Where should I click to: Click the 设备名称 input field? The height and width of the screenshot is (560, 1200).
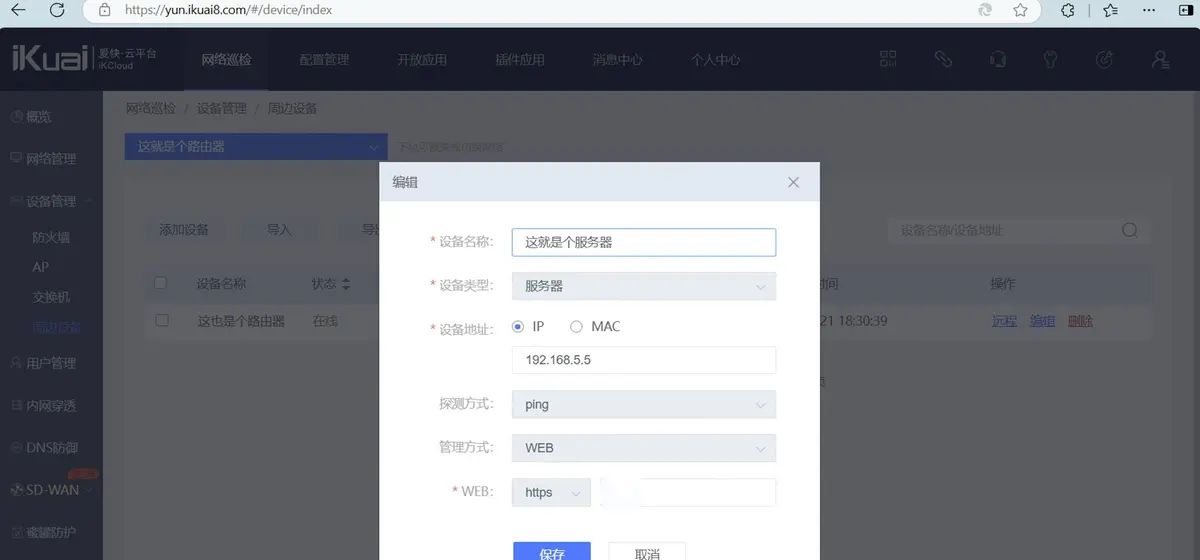pos(644,242)
